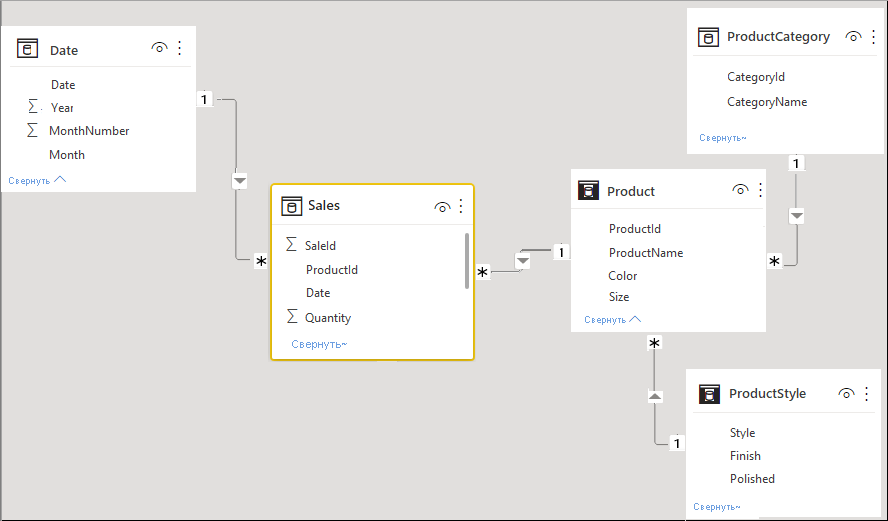
Task: Open more options for ProductStyle table
Action: pyautogui.click(x=866, y=394)
